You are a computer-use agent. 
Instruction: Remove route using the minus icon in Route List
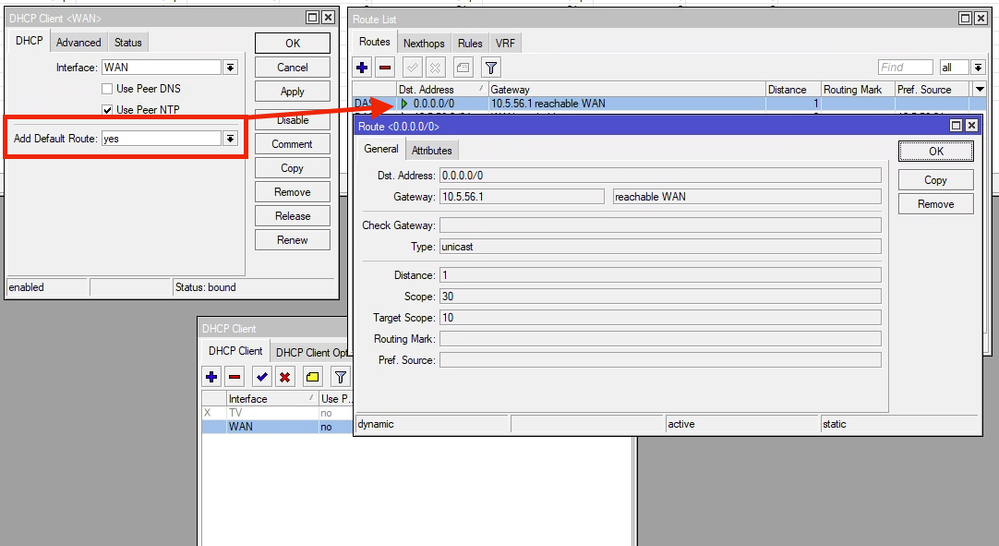pos(385,67)
